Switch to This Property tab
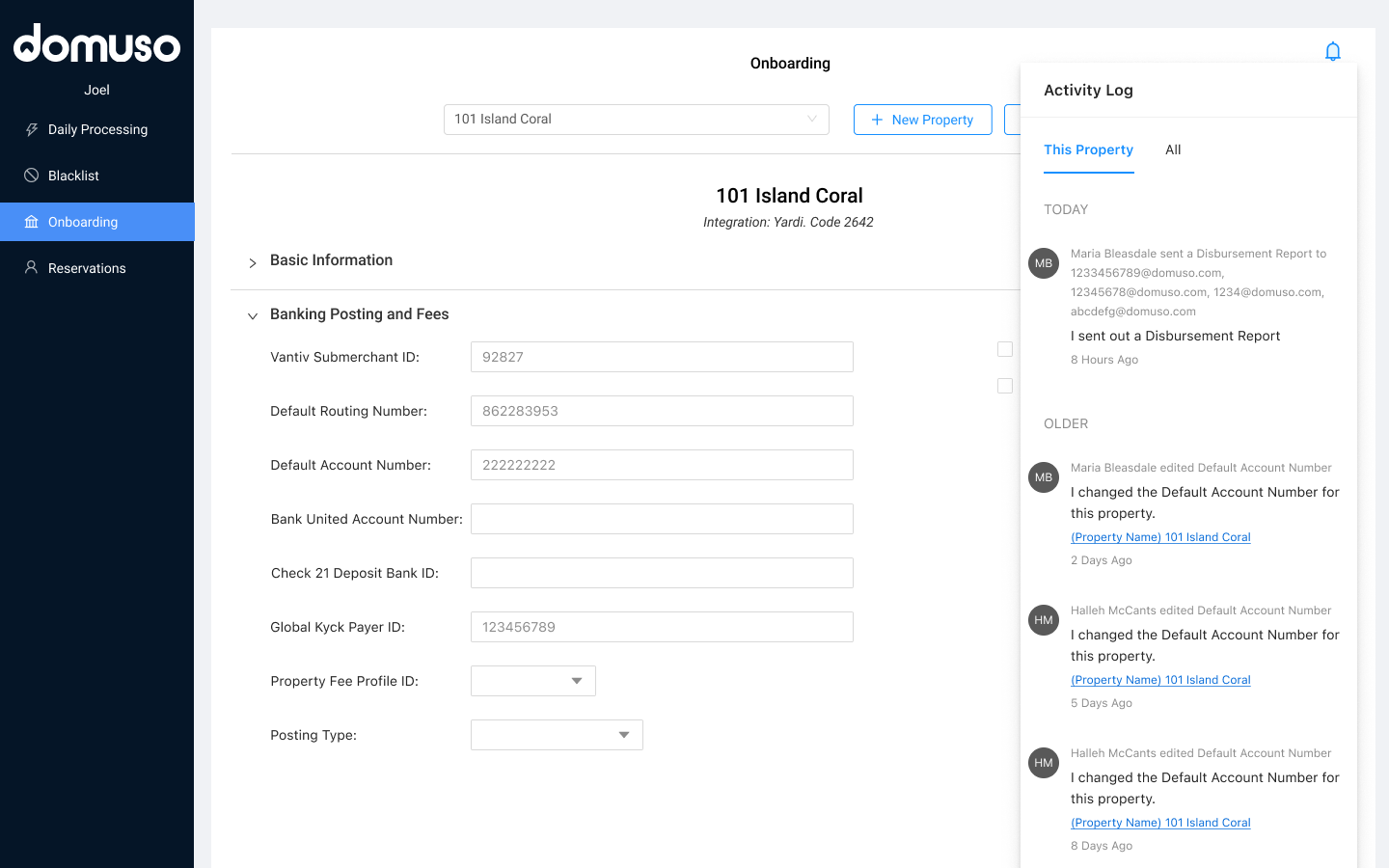This screenshot has height=868, width=1389. pyautogui.click(x=1088, y=149)
